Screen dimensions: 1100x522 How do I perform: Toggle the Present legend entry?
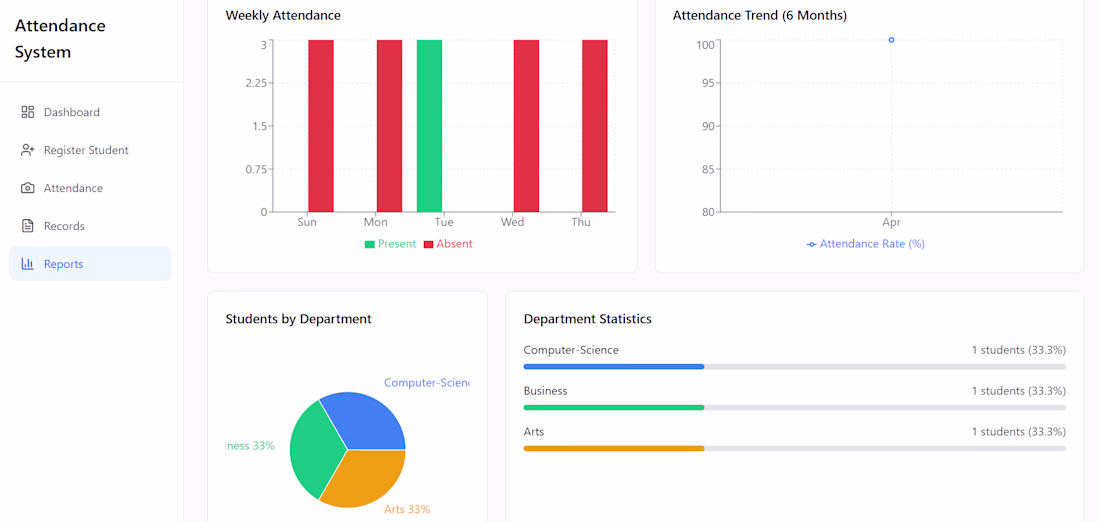point(390,244)
